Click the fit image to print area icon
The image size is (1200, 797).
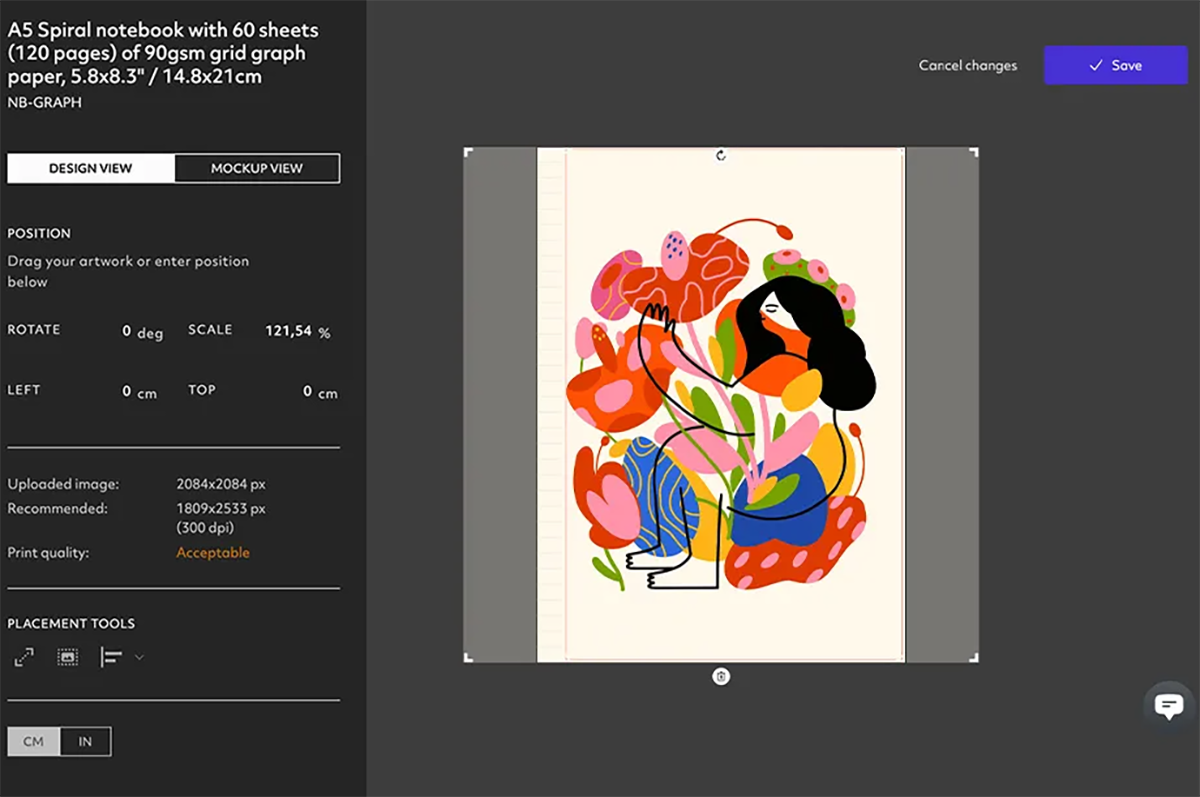[x=67, y=657]
